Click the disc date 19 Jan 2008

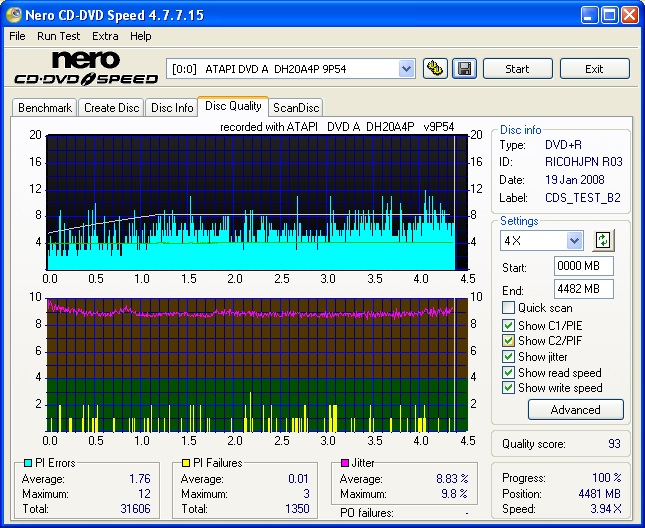click(x=575, y=180)
